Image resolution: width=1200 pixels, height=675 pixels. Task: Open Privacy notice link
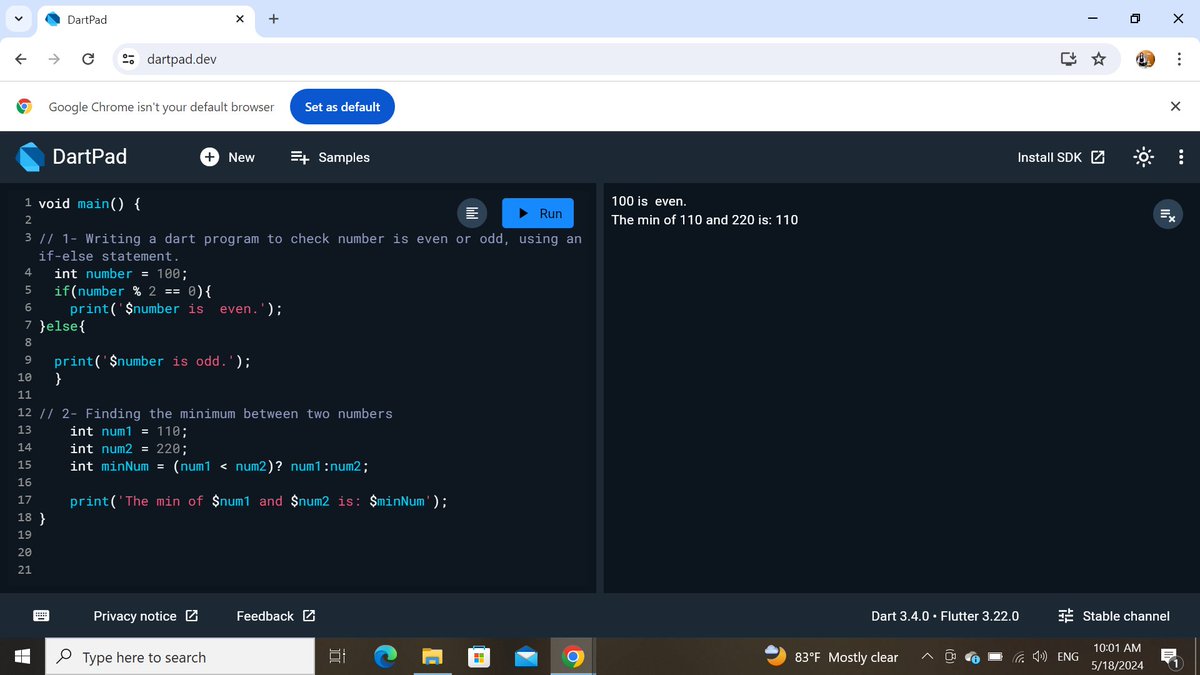(x=146, y=616)
